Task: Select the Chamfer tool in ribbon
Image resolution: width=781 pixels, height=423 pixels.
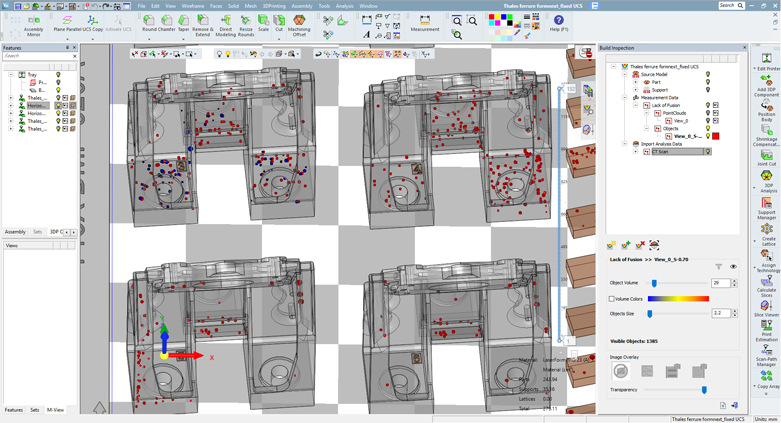Action: tap(166, 24)
